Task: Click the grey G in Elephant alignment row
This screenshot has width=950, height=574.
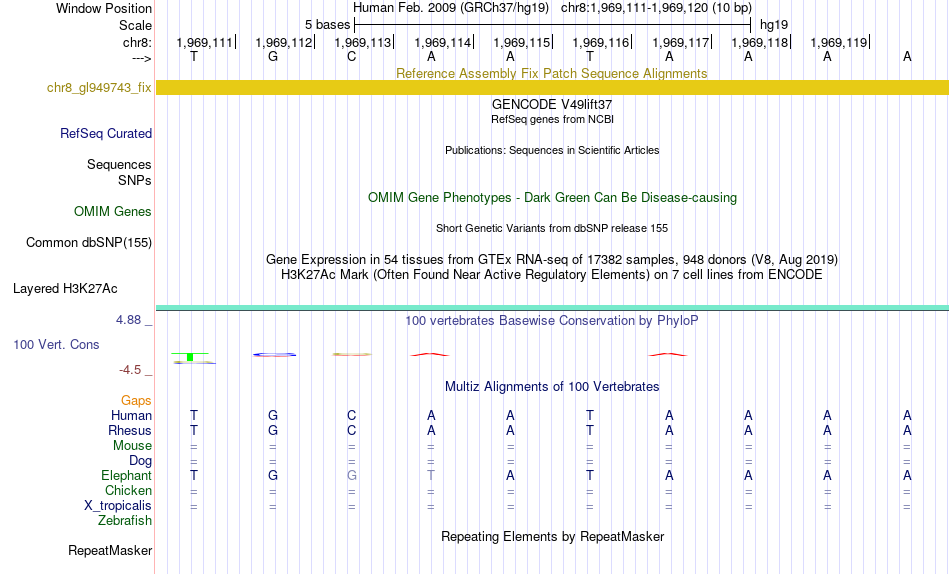Action: coord(351,476)
